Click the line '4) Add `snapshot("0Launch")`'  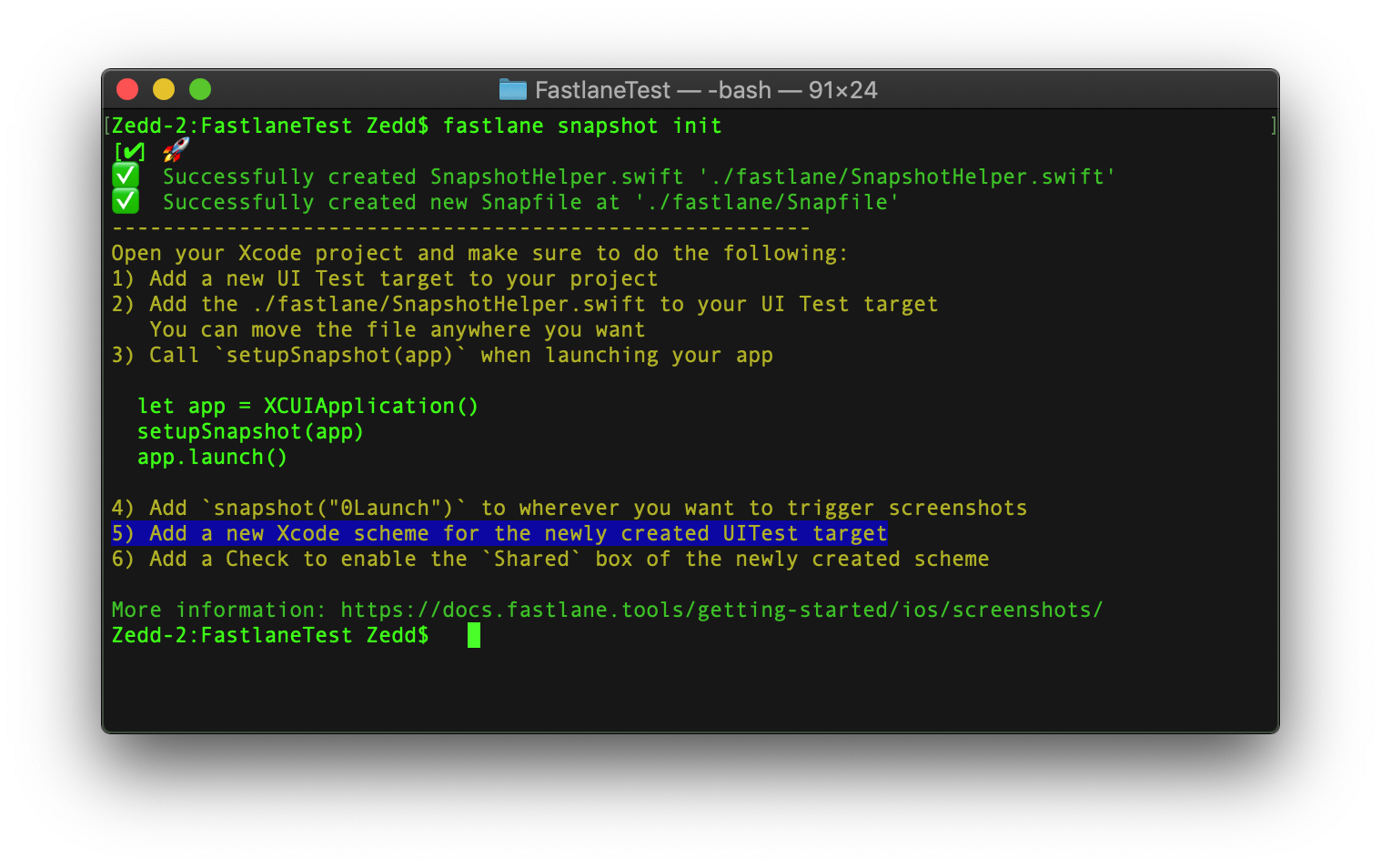[569, 508]
